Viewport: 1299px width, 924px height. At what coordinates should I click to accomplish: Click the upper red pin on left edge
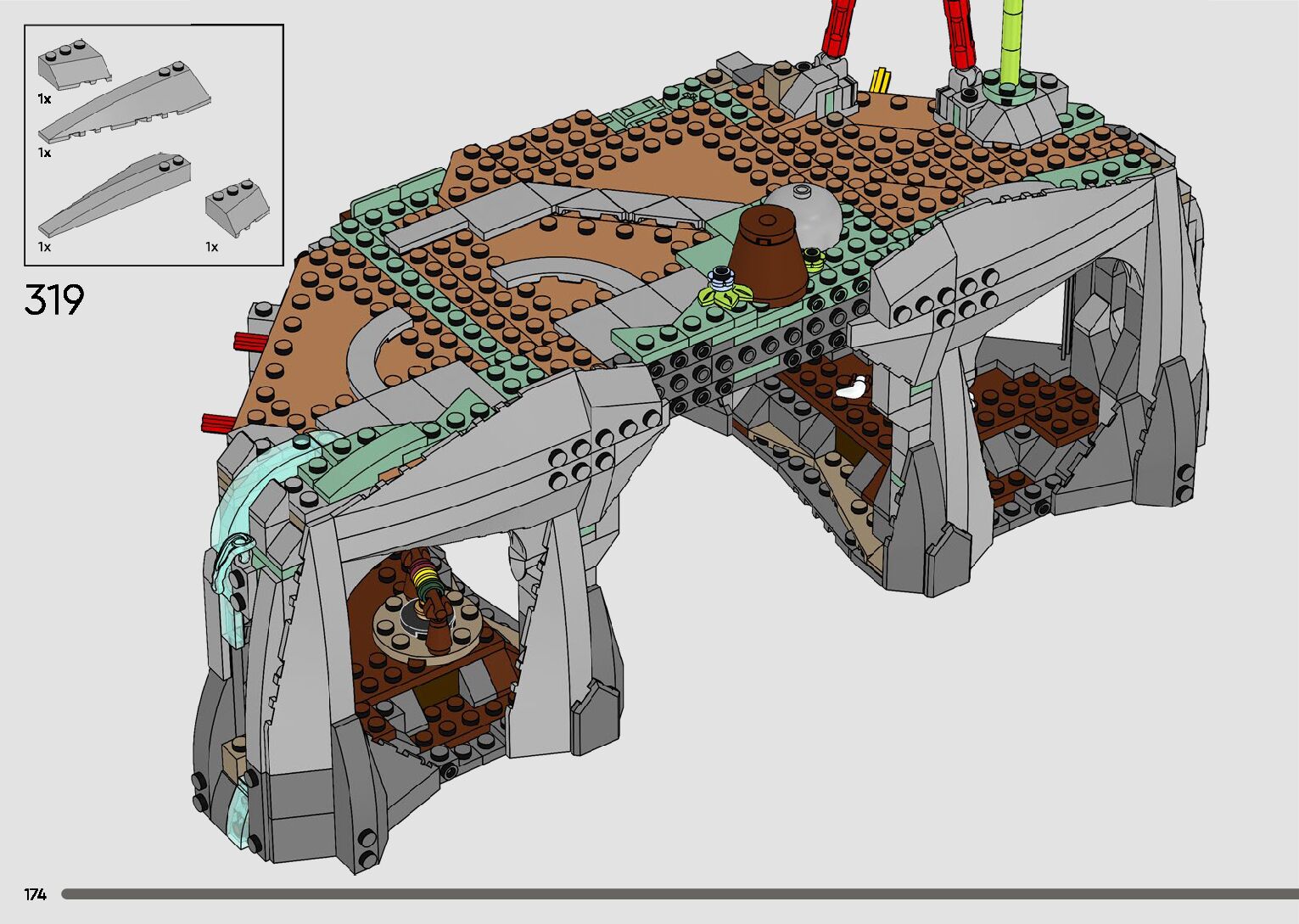249,341
